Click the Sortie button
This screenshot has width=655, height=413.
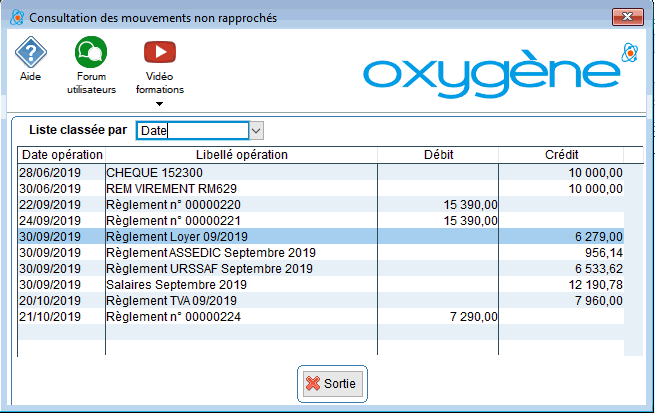click(x=334, y=384)
